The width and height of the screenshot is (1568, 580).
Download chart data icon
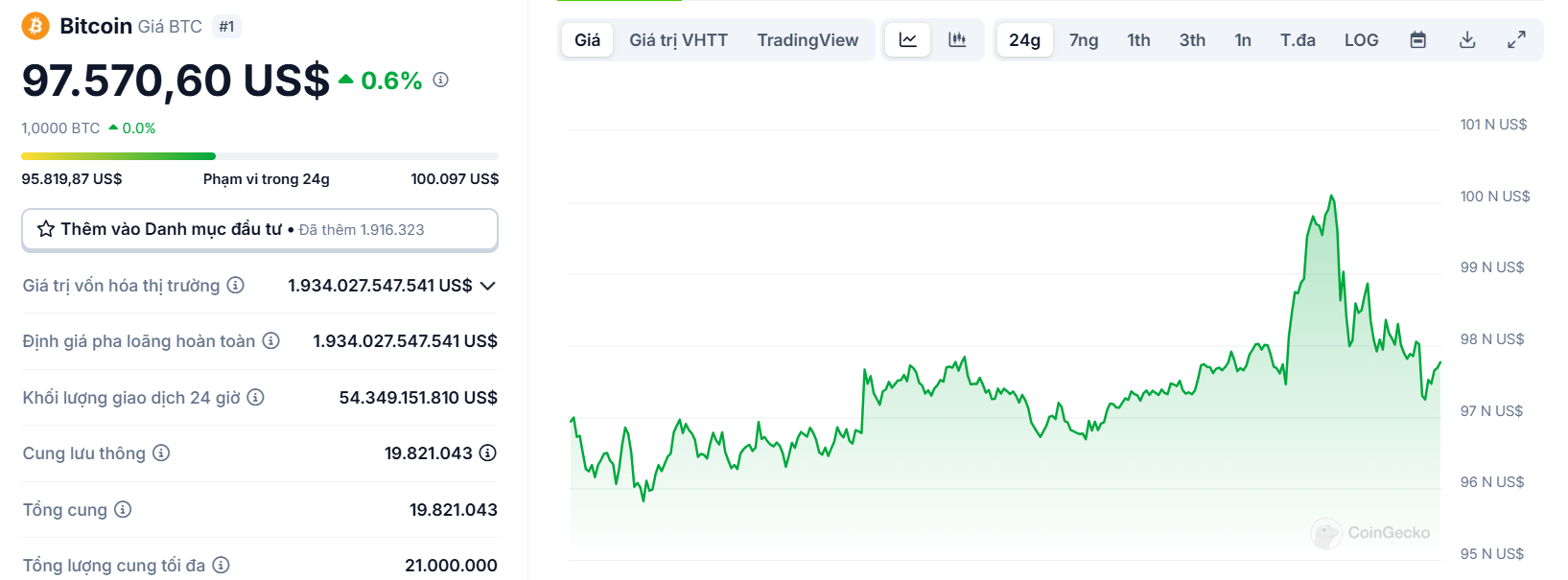[x=1467, y=40]
